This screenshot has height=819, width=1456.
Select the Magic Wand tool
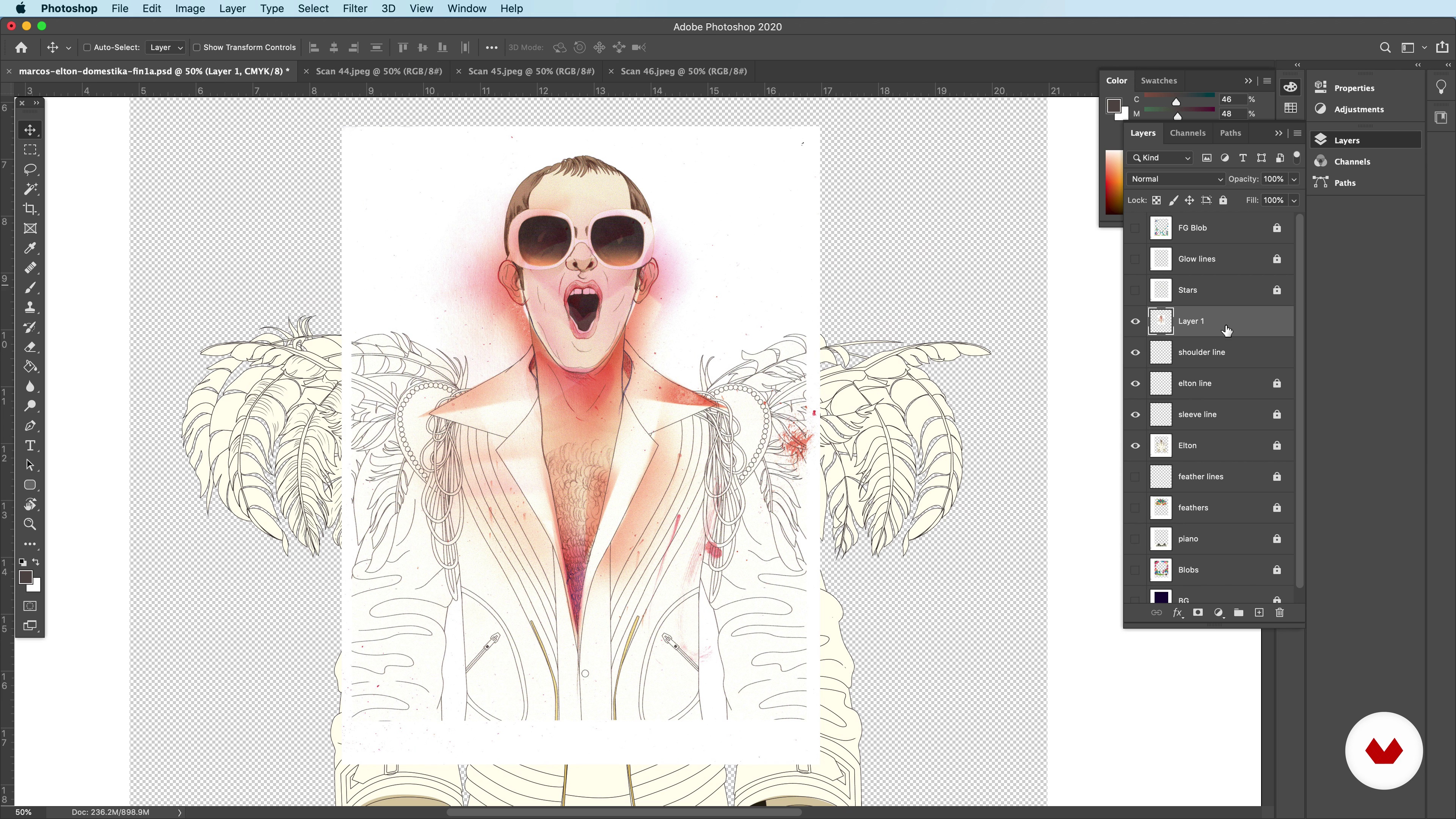coord(30,189)
